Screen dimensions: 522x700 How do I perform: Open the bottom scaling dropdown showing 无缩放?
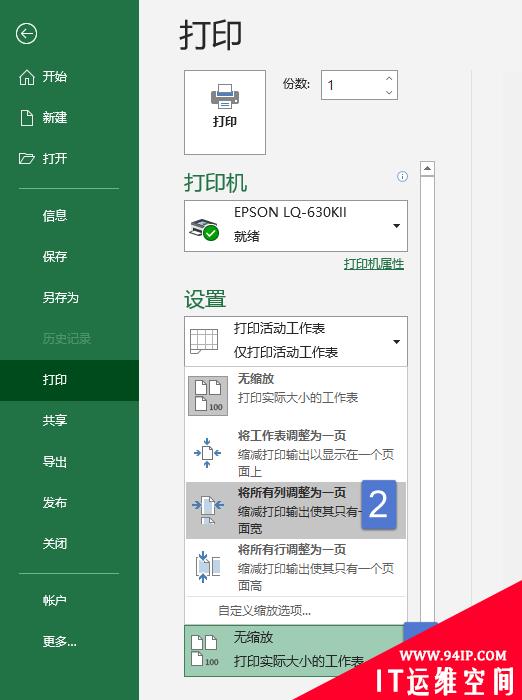click(x=296, y=650)
